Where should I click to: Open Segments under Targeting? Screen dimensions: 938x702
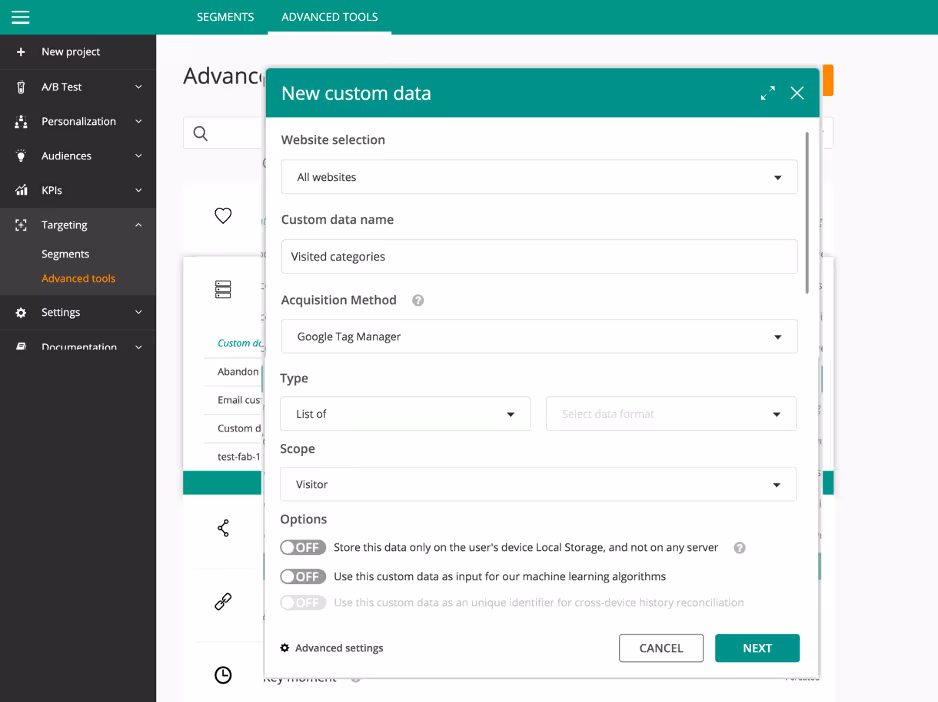[x=65, y=254]
